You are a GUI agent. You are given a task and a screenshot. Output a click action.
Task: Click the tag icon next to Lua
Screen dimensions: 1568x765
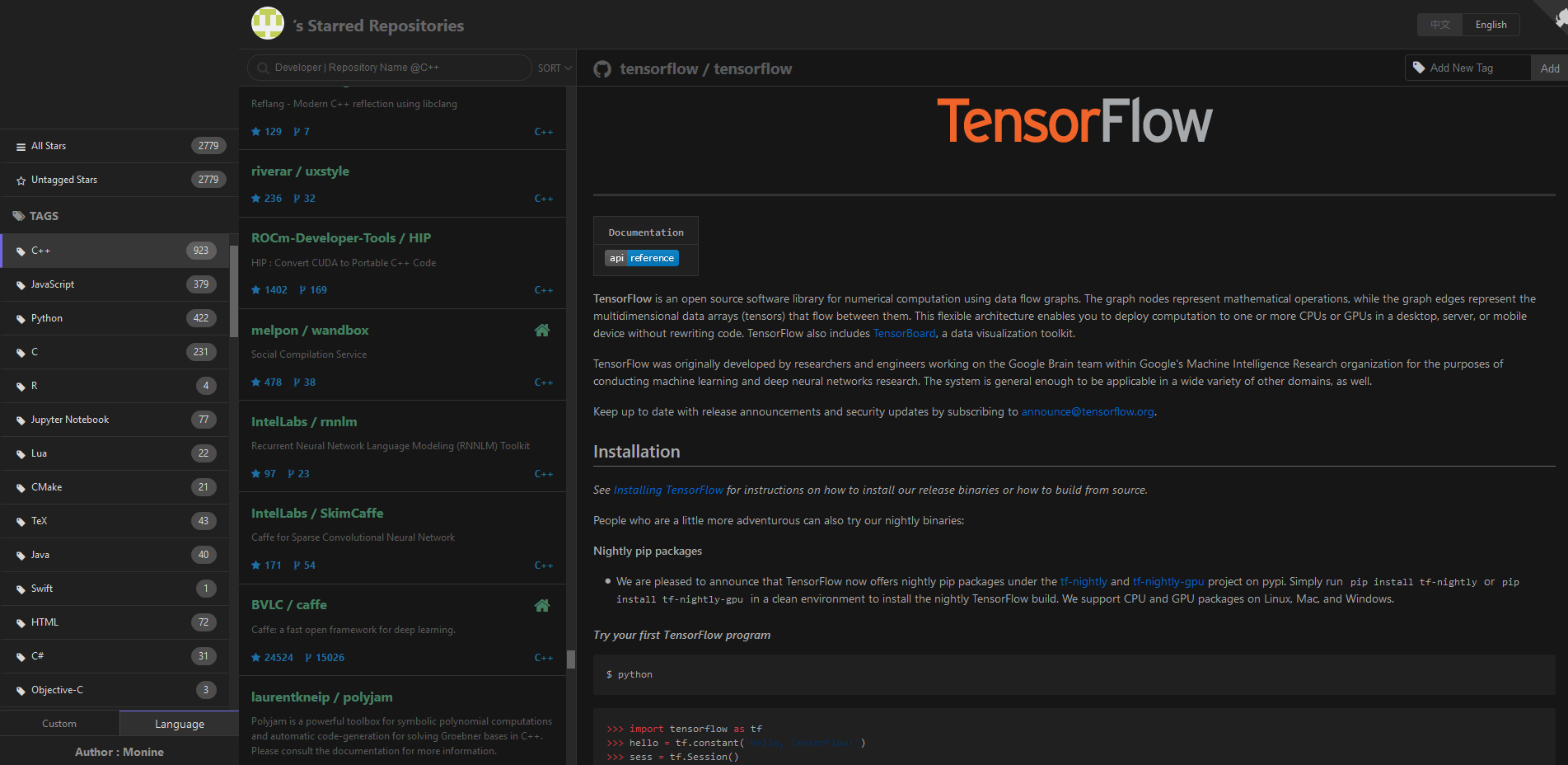(21, 454)
